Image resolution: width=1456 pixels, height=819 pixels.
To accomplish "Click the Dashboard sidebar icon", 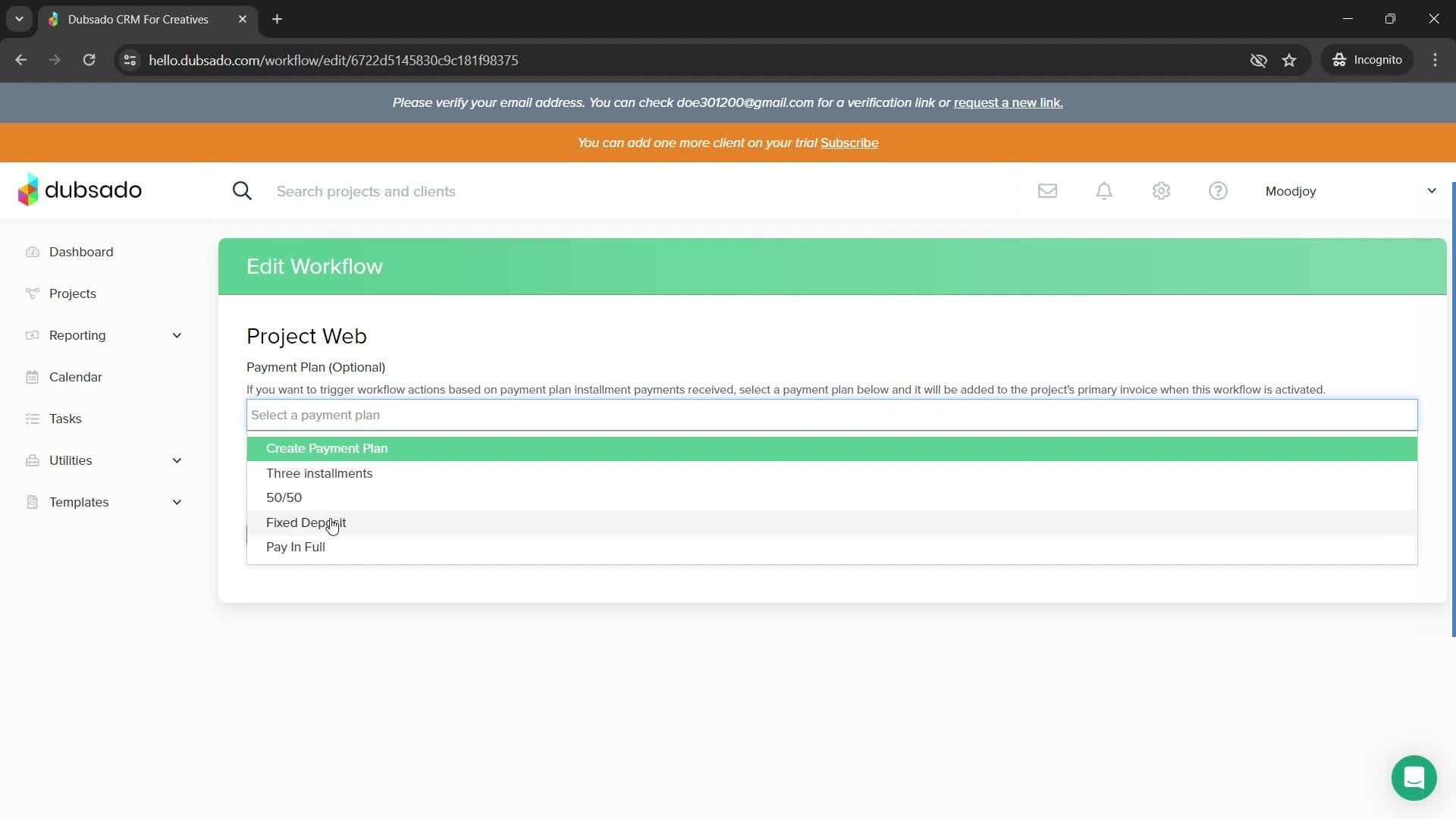I will point(32,252).
